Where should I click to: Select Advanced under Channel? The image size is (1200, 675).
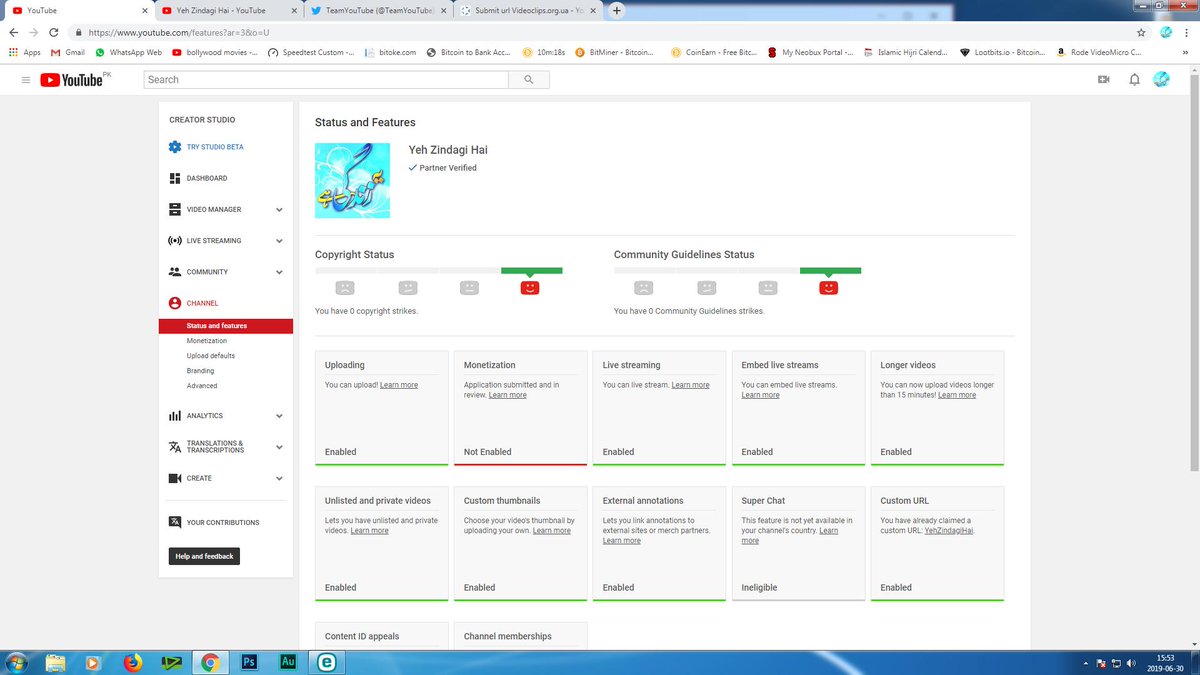(x=202, y=386)
